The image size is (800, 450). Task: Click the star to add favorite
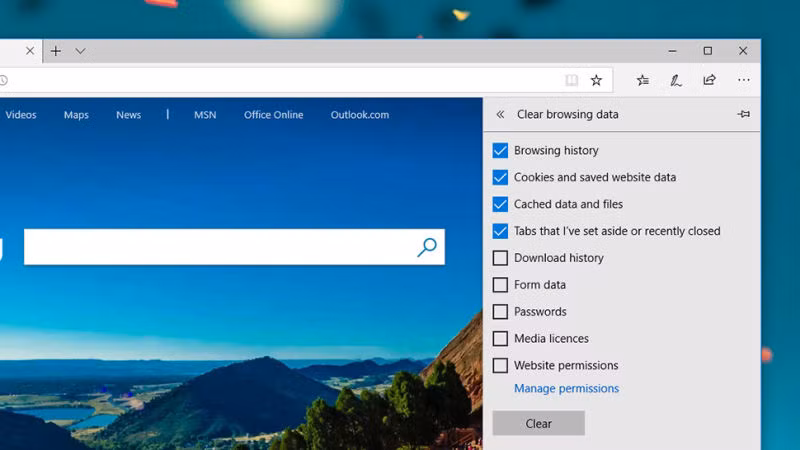(x=596, y=80)
